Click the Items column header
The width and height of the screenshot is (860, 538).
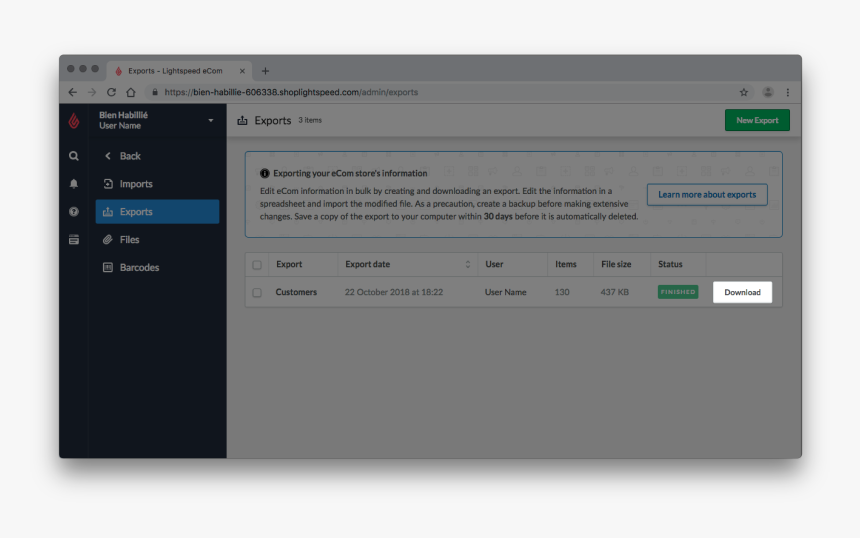click(565, 264)
